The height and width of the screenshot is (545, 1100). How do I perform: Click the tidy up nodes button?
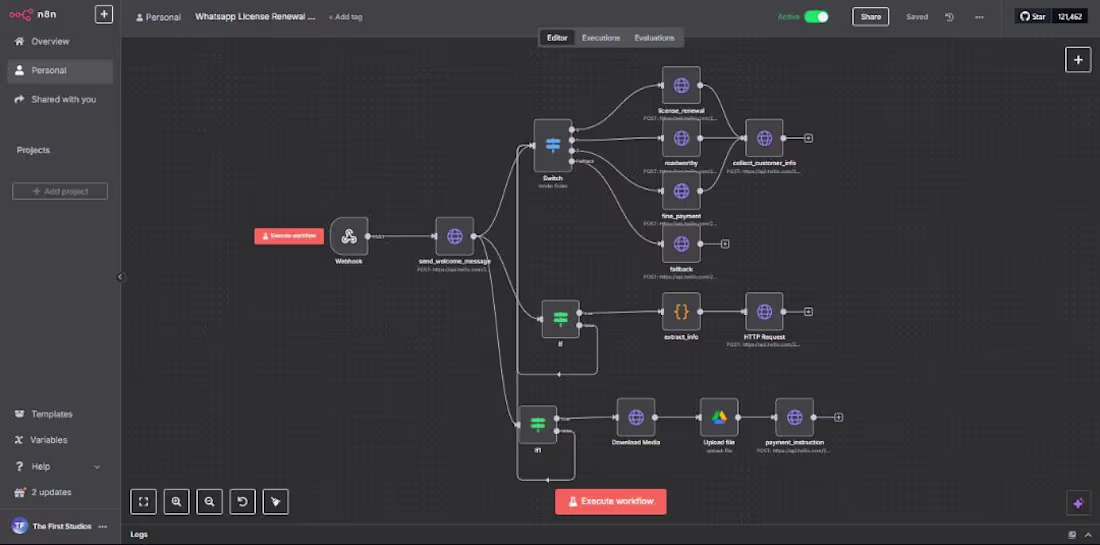tap(275, 502)
